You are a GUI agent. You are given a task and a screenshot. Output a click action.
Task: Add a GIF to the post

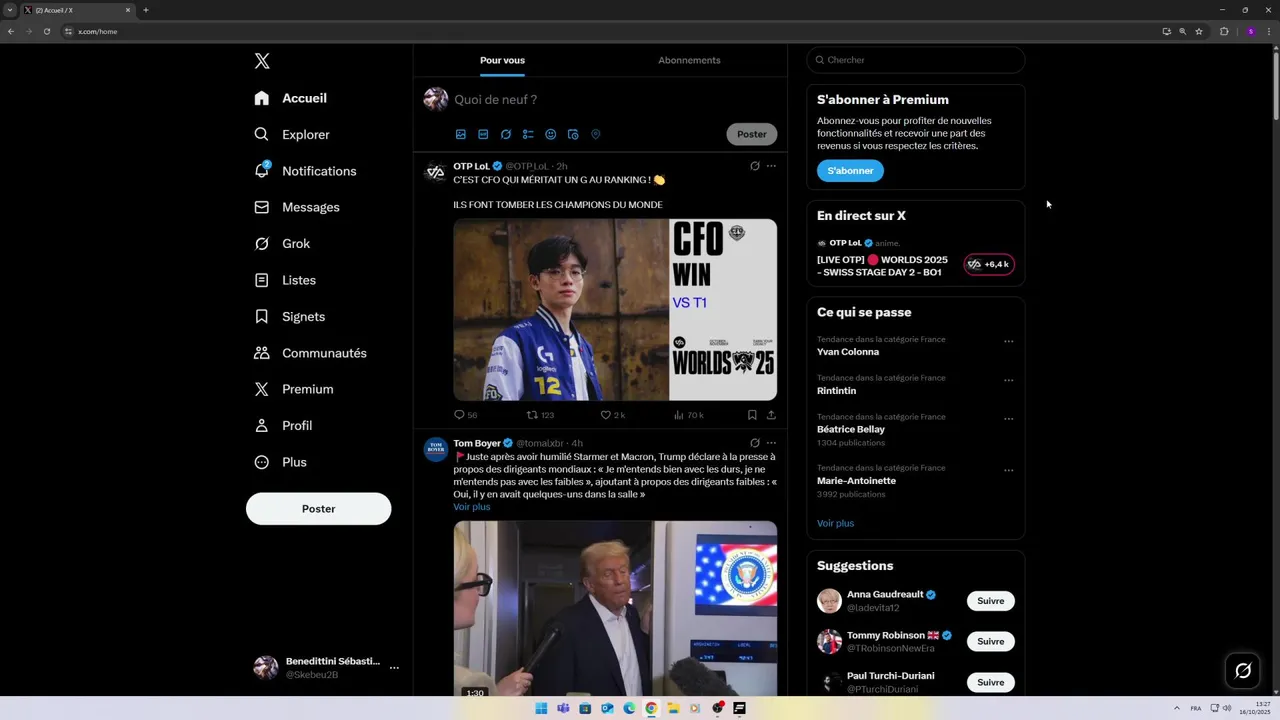[483, 134]
